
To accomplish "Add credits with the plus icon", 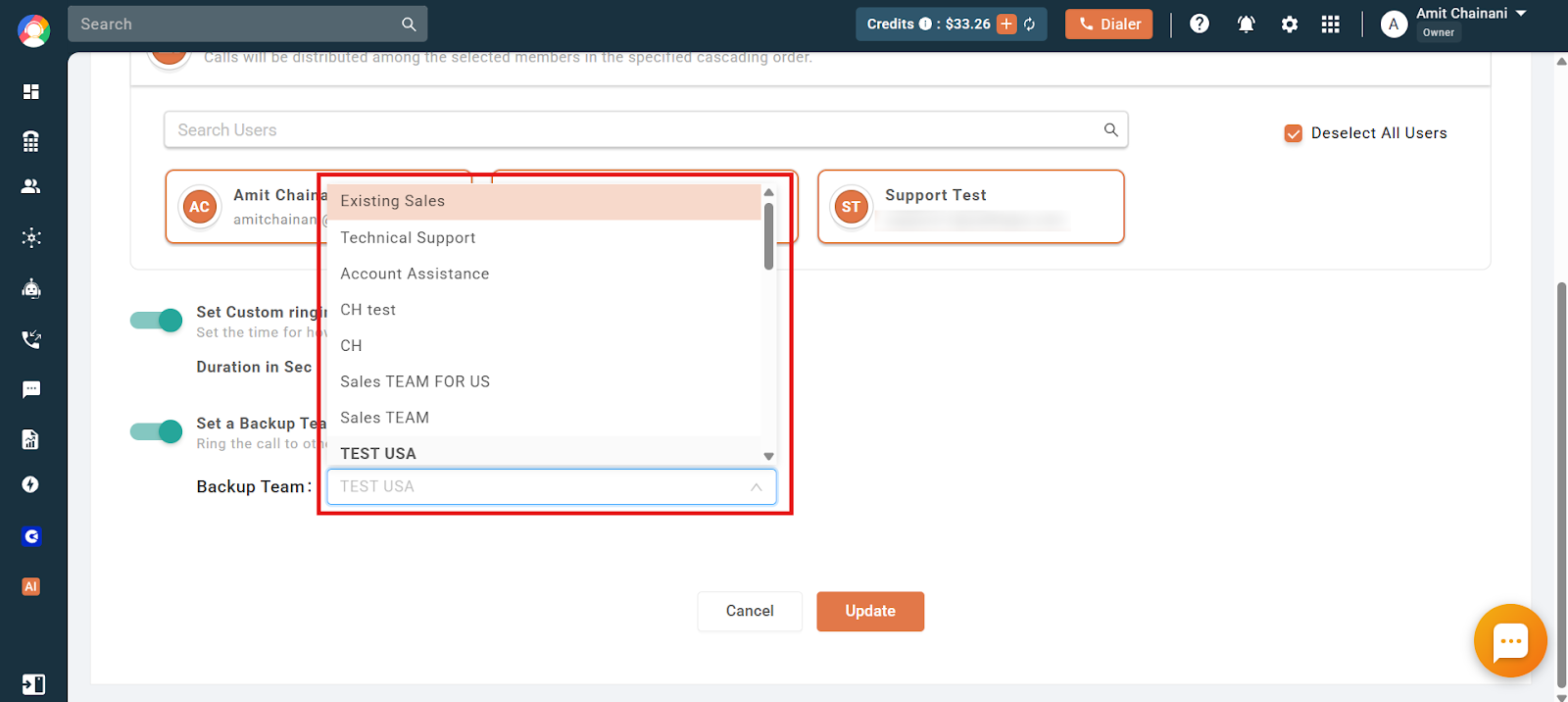I will pos(1006,25).
